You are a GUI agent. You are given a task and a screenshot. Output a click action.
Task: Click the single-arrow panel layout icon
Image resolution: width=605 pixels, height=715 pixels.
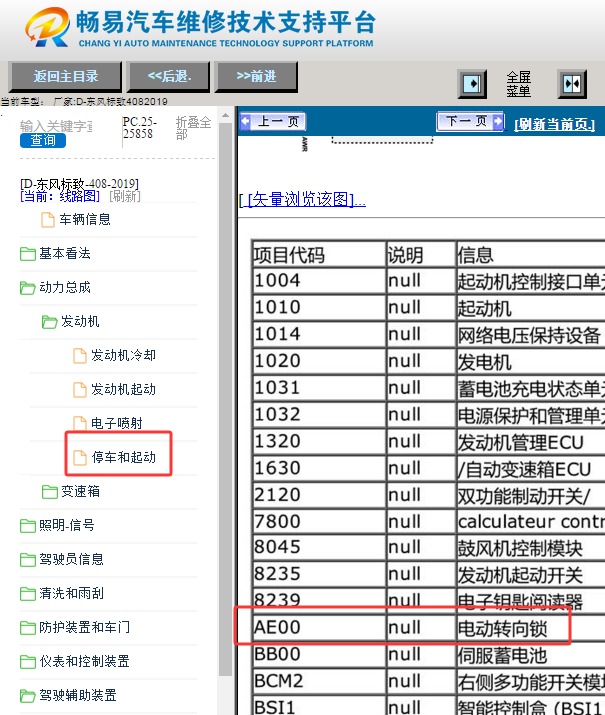point(472,83)
